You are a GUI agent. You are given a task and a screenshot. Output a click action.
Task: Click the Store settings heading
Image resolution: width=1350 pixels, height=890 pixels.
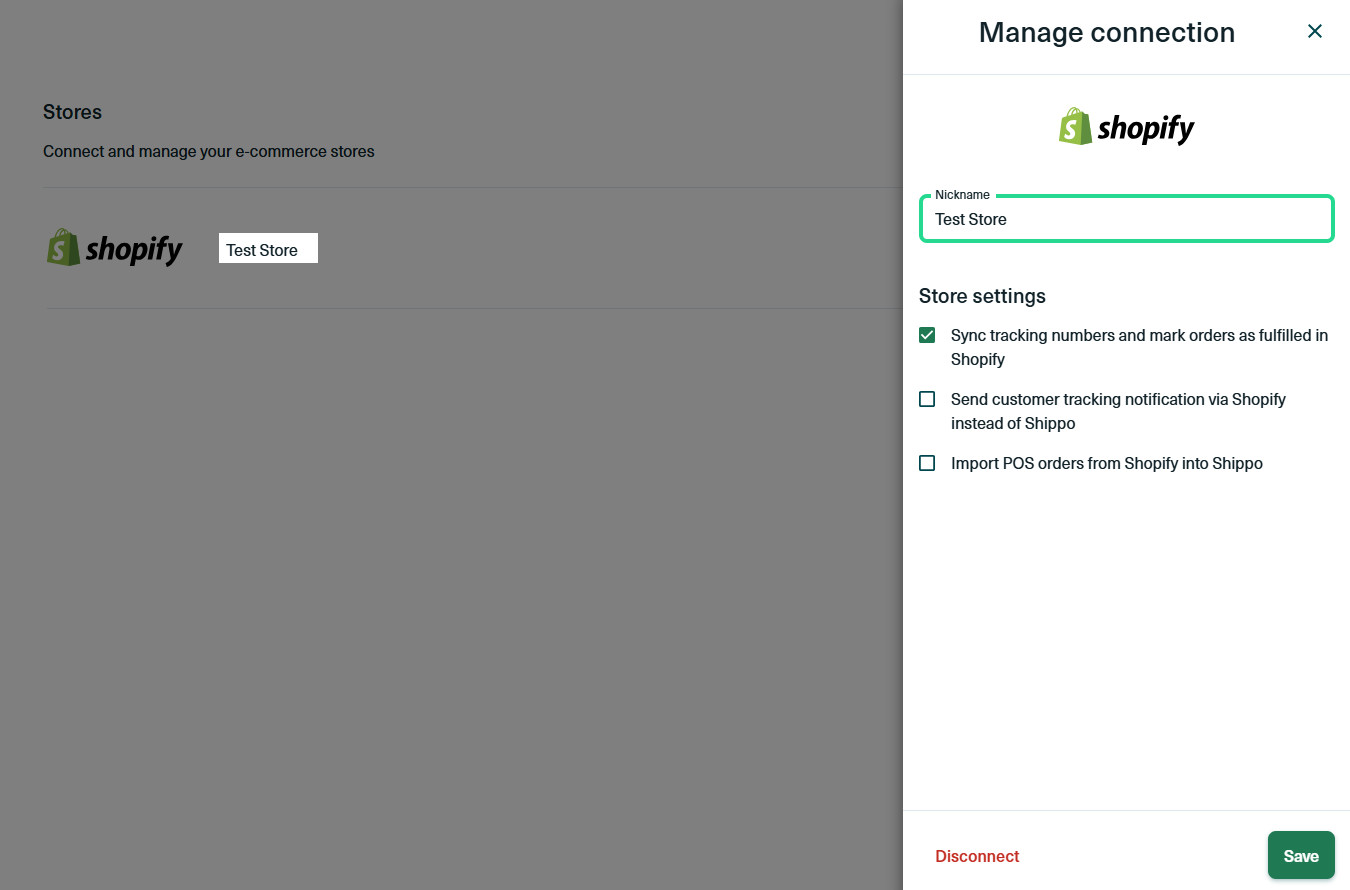coord(982,296)
